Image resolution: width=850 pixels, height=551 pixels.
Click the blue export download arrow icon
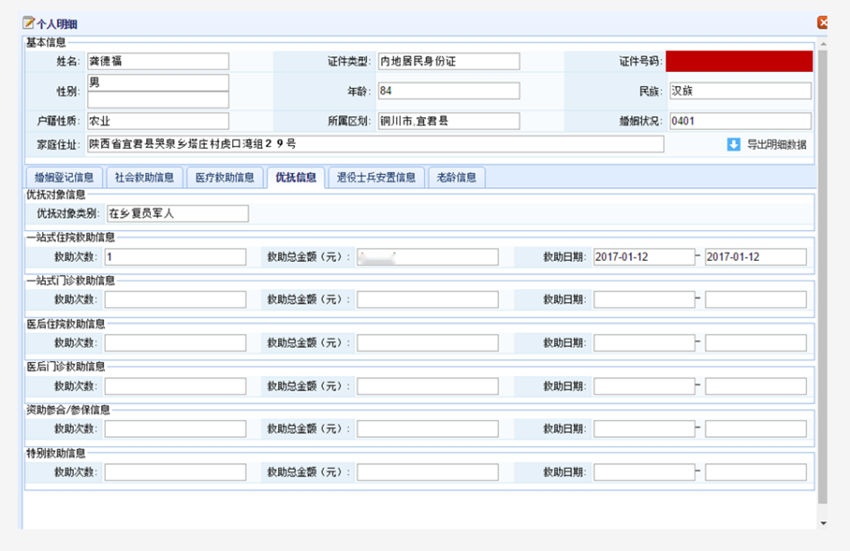(734, 145)
